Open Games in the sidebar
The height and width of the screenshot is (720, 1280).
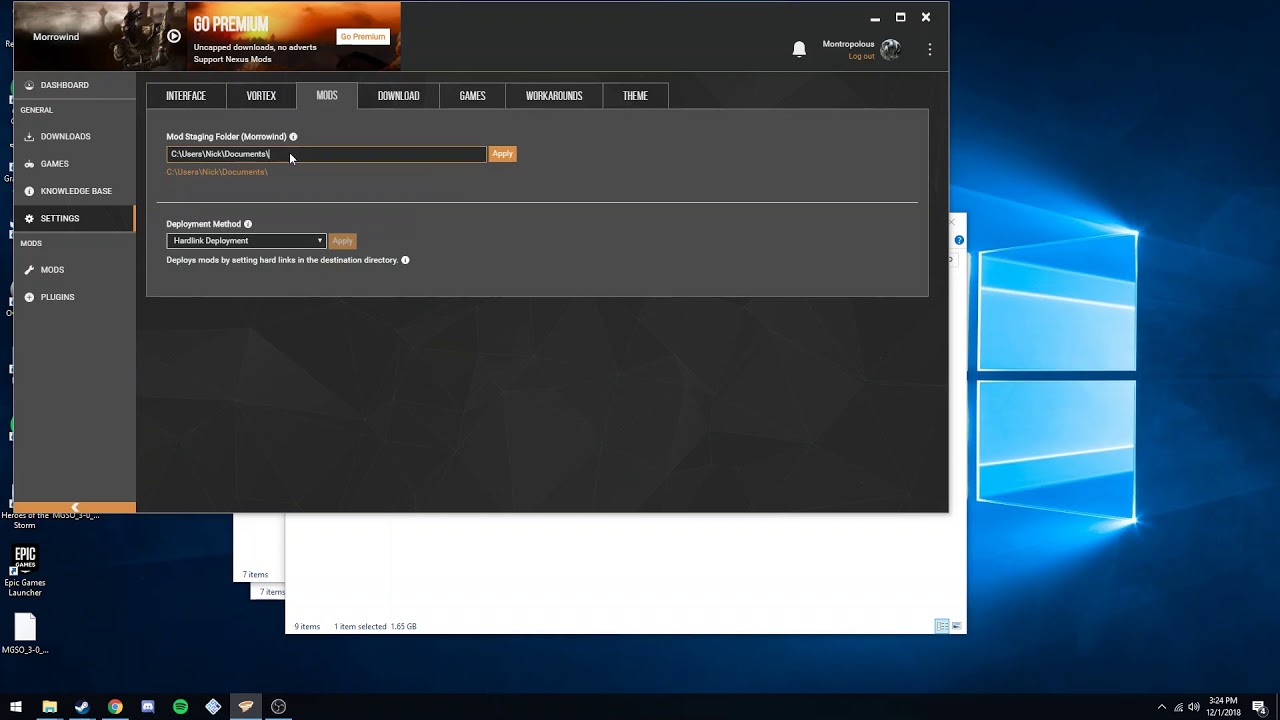point(74,164)
